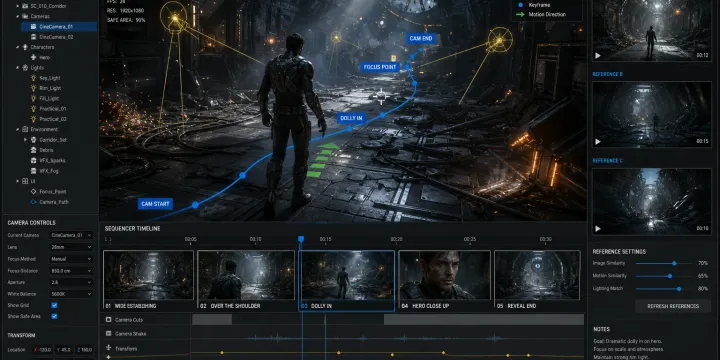The image size is (720, 360).
Task: Toggle the Show Grid checkbox
Action: [x=54, y=305]
